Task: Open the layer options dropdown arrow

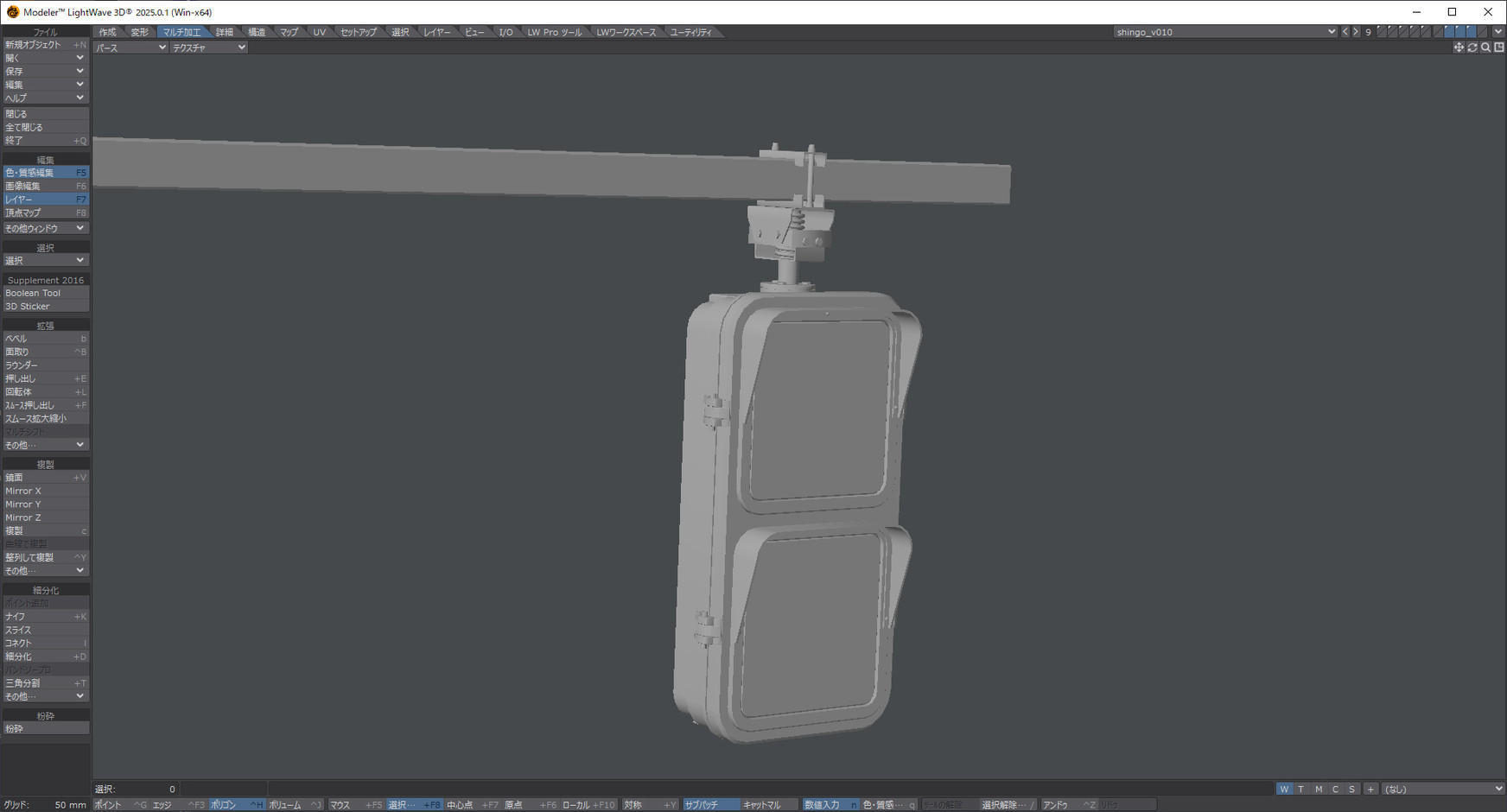Action: click(x=1498, y=32)
